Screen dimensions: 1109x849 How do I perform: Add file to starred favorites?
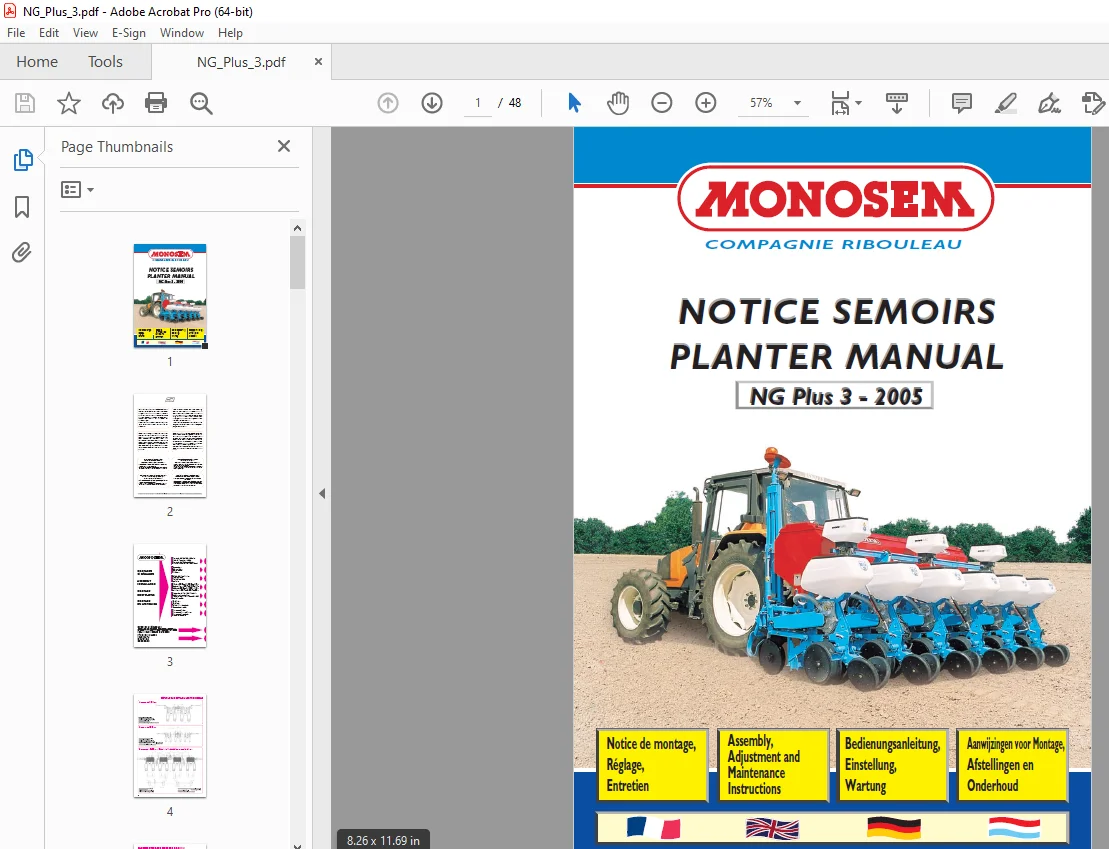[x=69, y=103]
